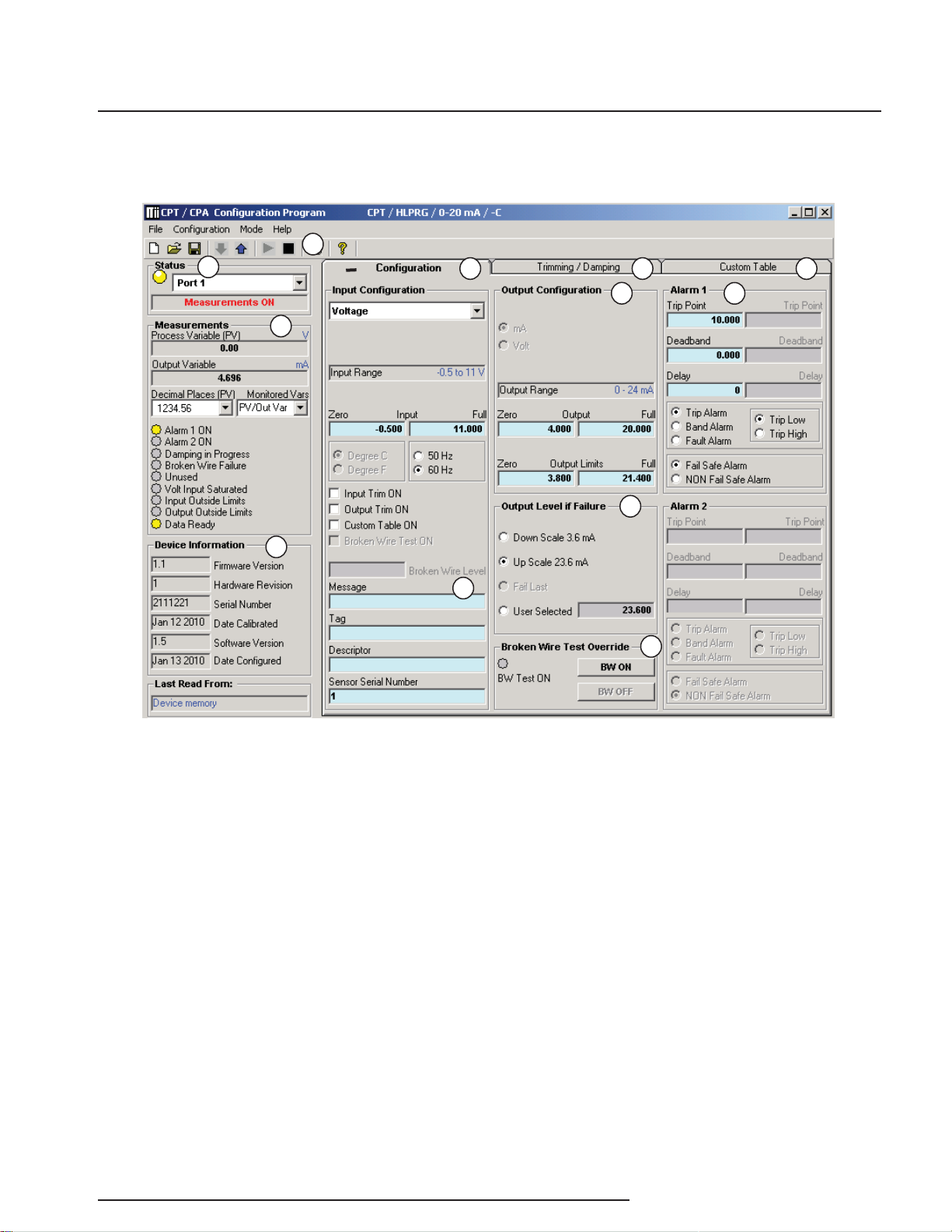
Task: Open the Monitored Vars PV/Out Var dropdown
Action: coord(301,408)
